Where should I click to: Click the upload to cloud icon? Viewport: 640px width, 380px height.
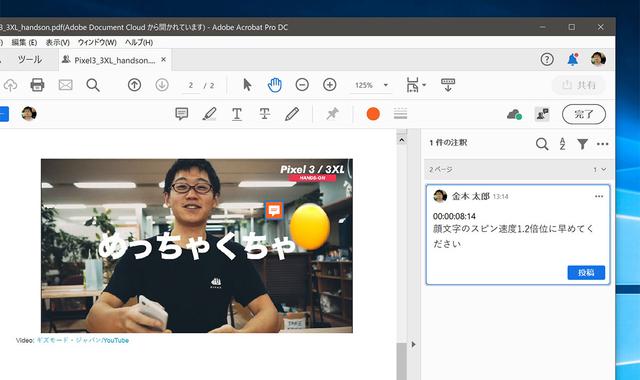[x=10, y=85]
